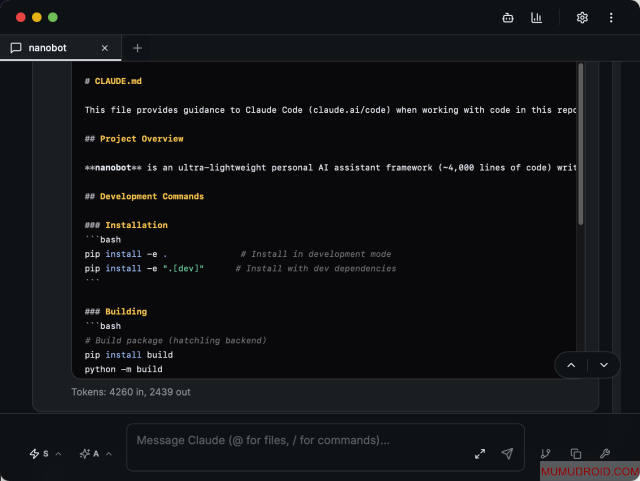Open settings via the gear icon
The width and height of the screenshot is (640, 481).
(582, 17)
